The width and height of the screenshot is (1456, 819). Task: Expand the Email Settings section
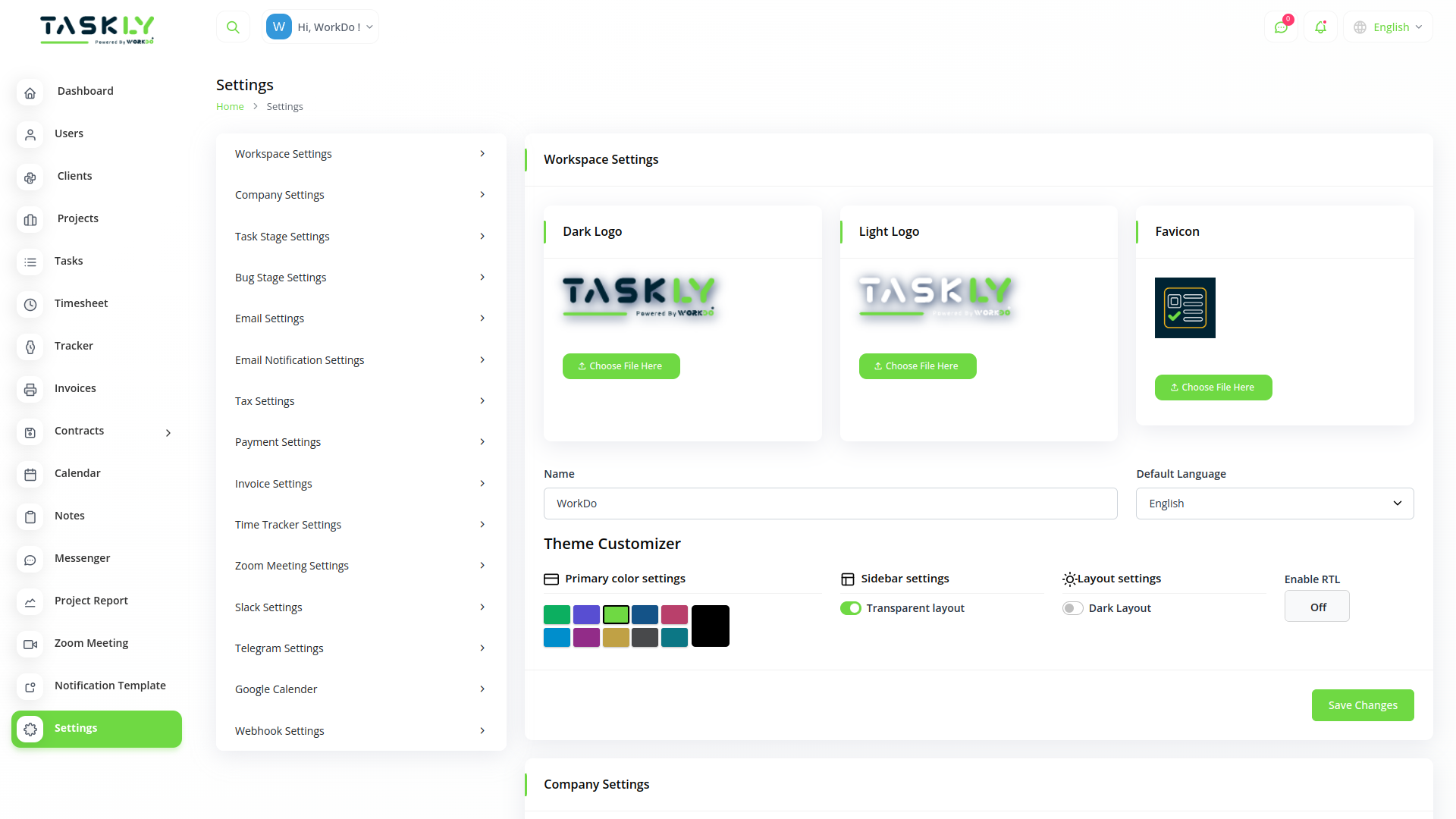point(361,318)
